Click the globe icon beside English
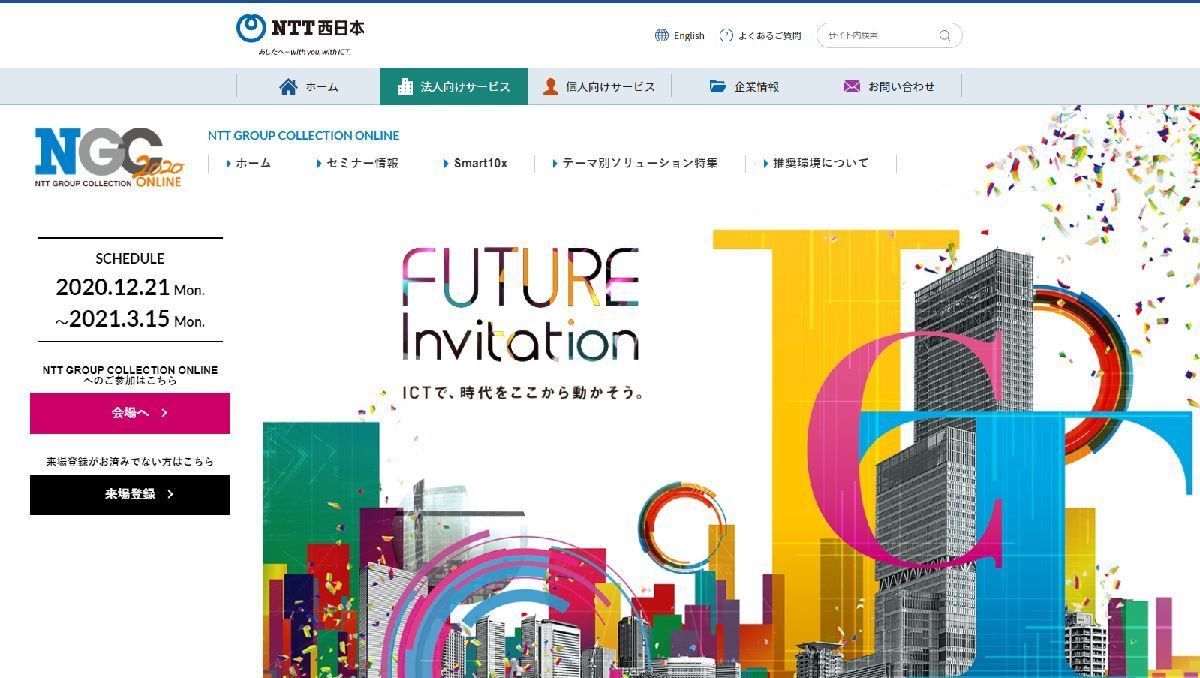 [x=661, y=36]
